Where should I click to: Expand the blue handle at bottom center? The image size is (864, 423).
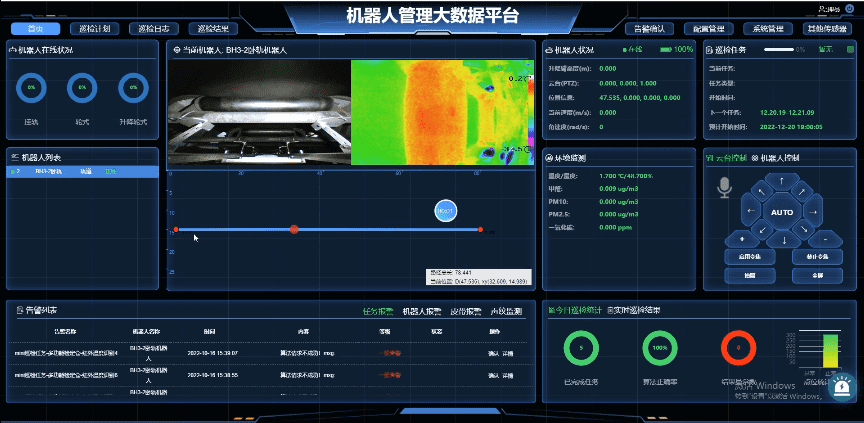[x=450, y=411]
